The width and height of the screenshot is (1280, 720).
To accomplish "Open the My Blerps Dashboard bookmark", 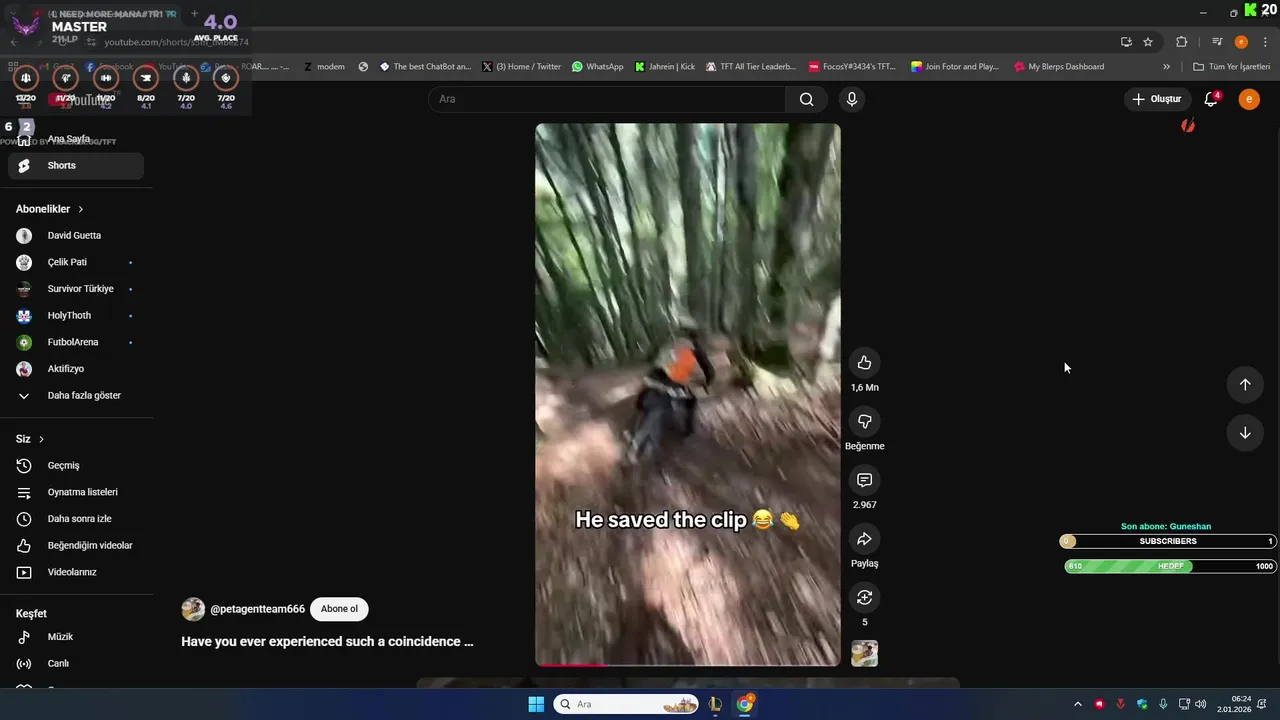I will click(x=1059, y=67).
